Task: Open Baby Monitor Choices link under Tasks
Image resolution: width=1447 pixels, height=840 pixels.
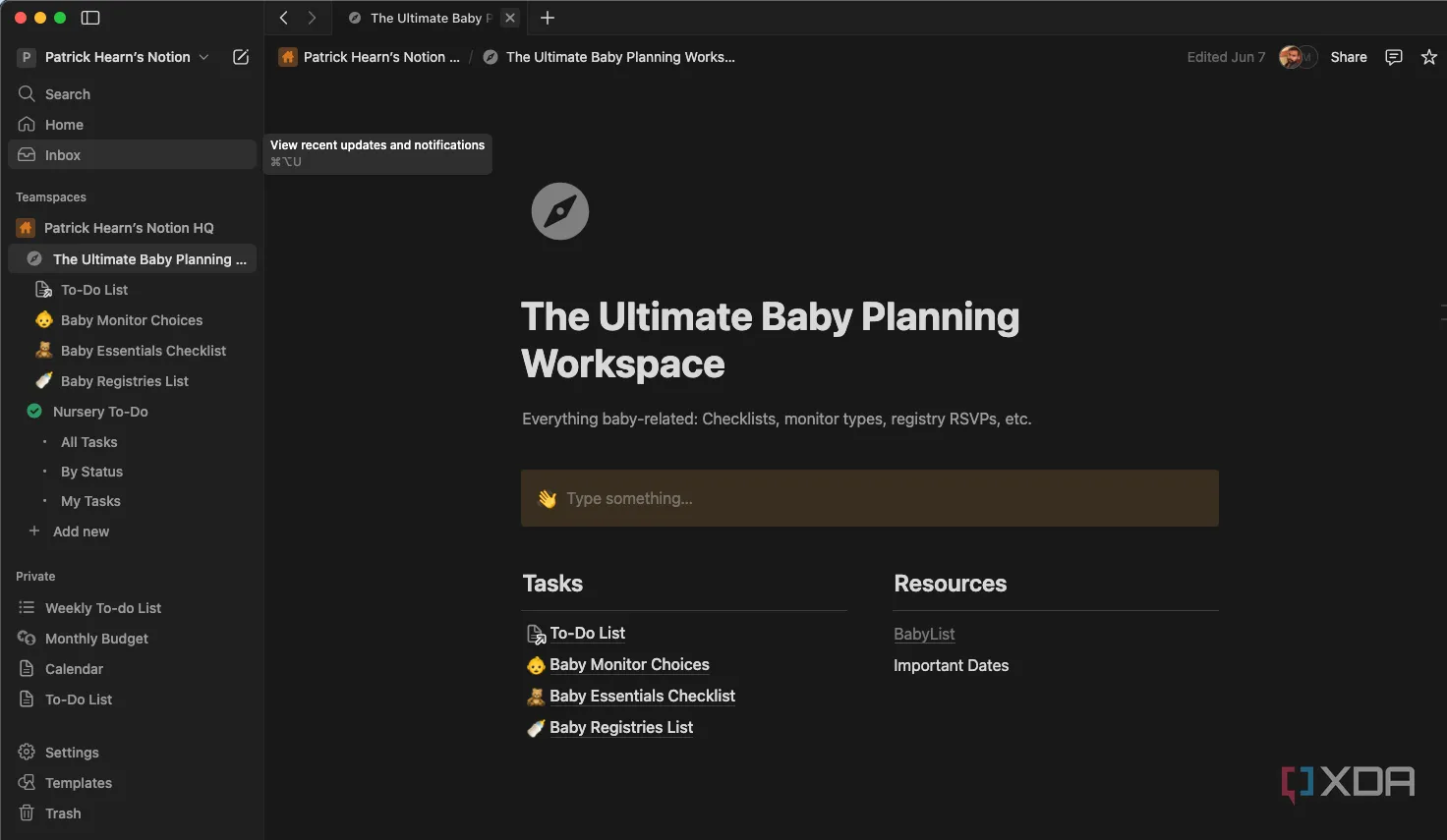Action: [618, 665]
